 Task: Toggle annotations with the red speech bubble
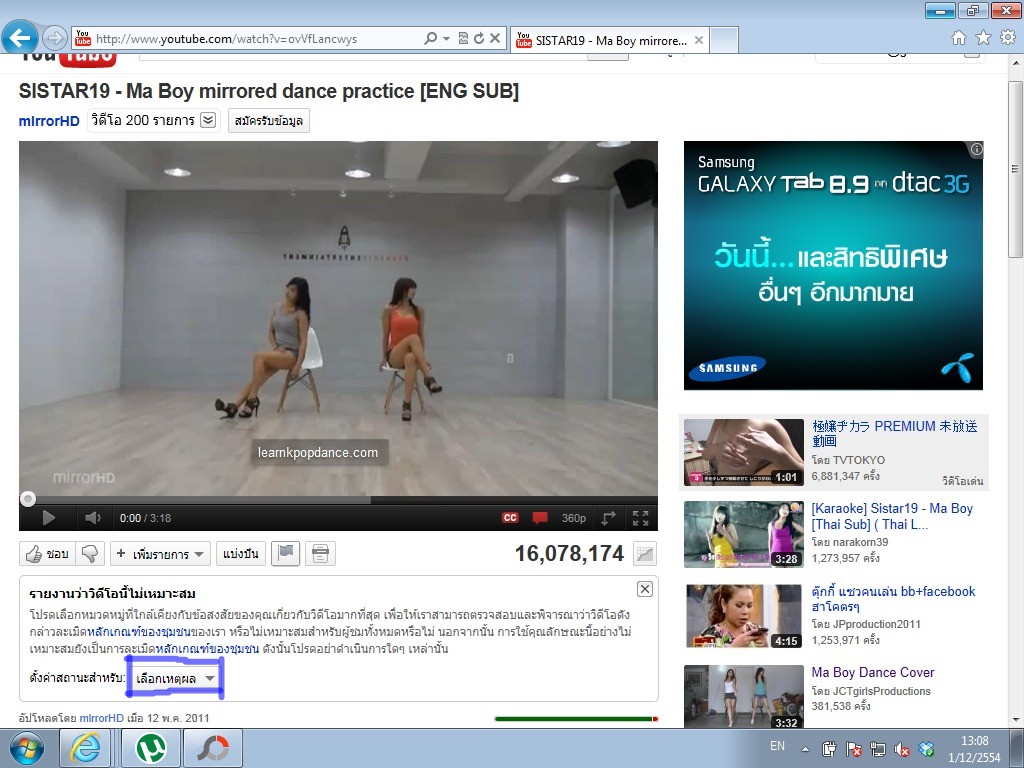coord(540,518)
